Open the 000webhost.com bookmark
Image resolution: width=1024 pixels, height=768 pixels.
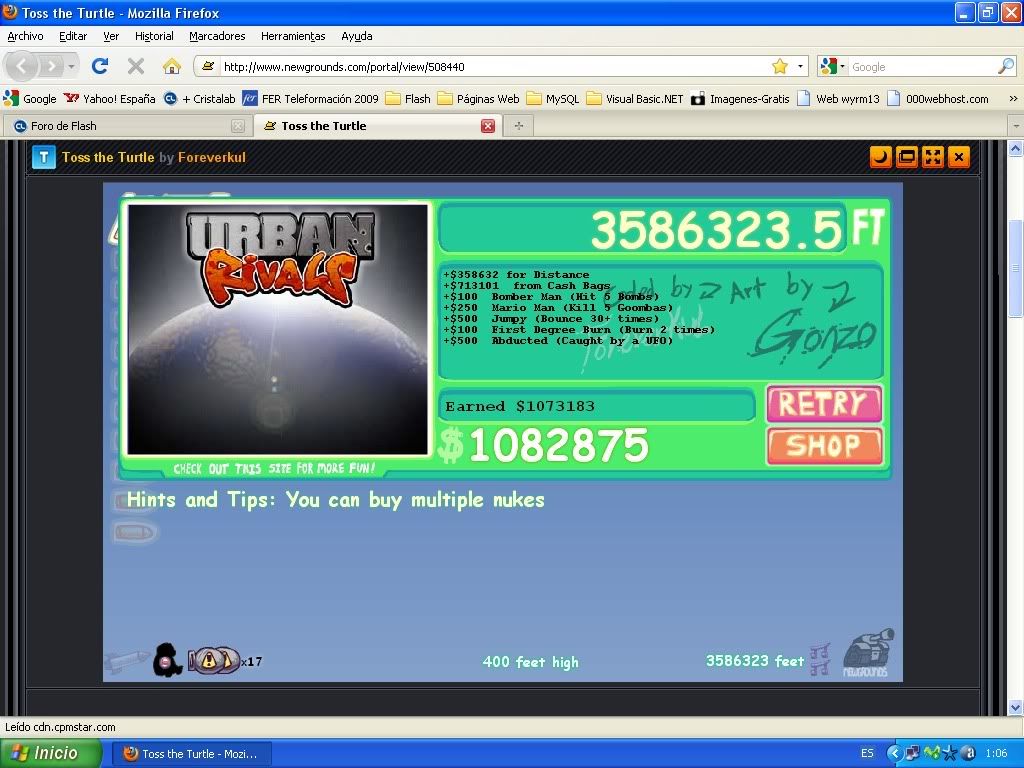(938, 99)
